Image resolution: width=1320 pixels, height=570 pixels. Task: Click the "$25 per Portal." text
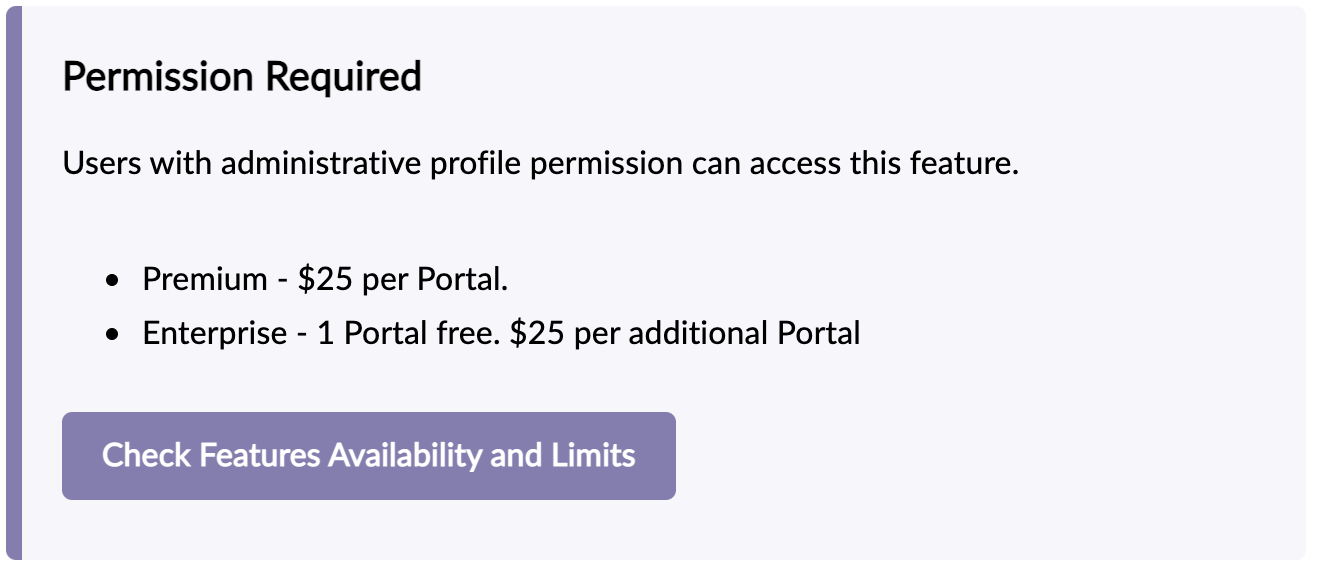[x=403, y=279]
